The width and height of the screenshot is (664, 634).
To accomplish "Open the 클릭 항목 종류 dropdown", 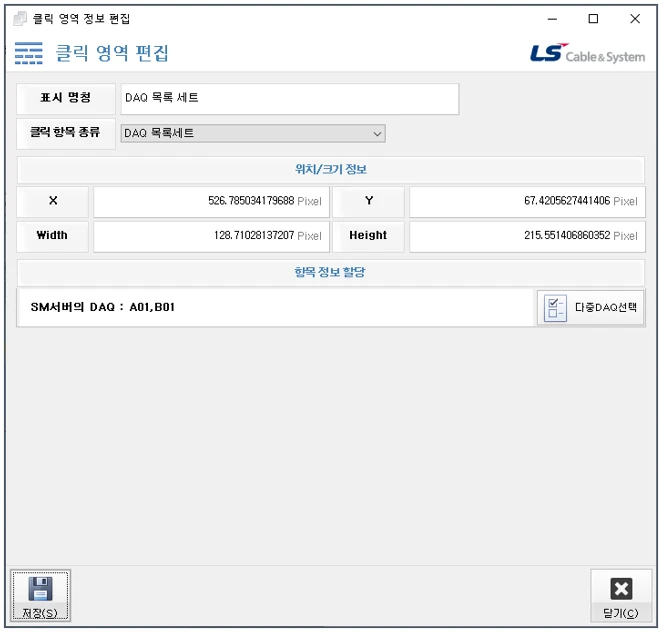I will (253, 133).
